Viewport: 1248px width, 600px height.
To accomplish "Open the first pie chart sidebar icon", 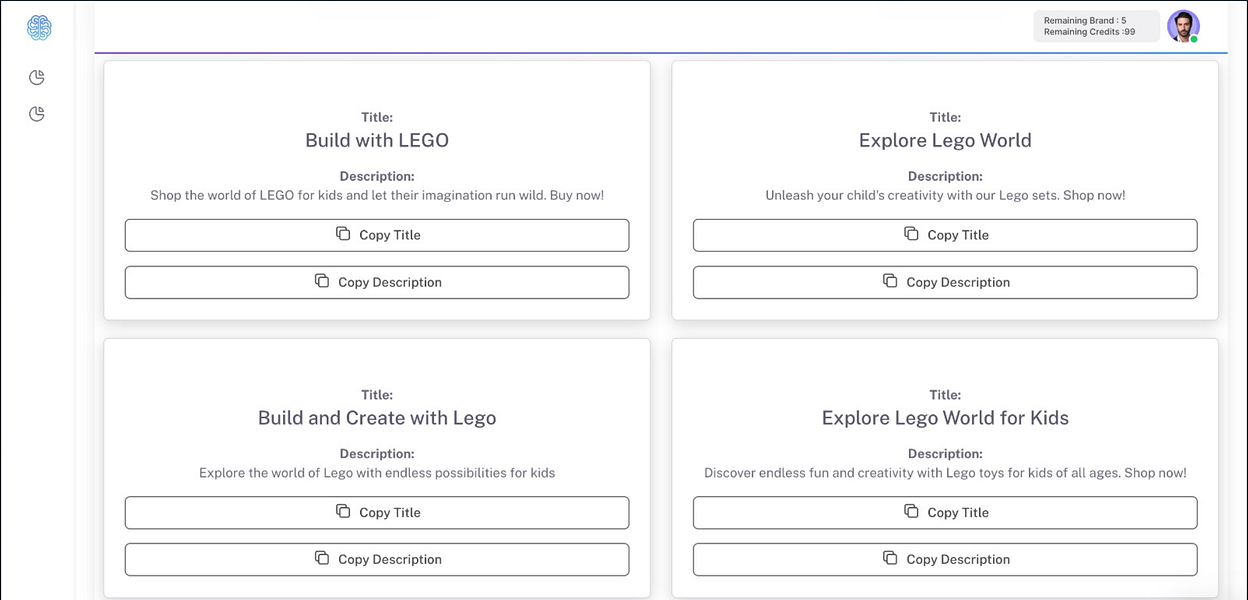I will 37,78.
